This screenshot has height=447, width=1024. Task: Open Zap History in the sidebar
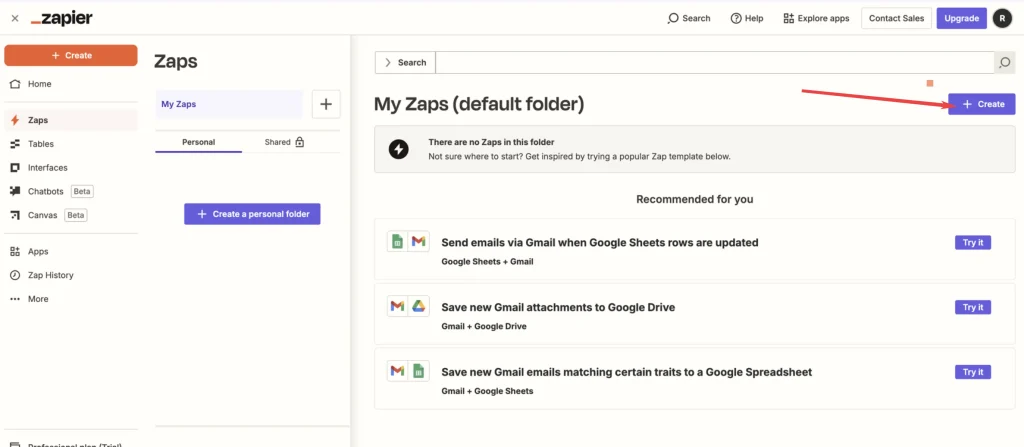71,275
